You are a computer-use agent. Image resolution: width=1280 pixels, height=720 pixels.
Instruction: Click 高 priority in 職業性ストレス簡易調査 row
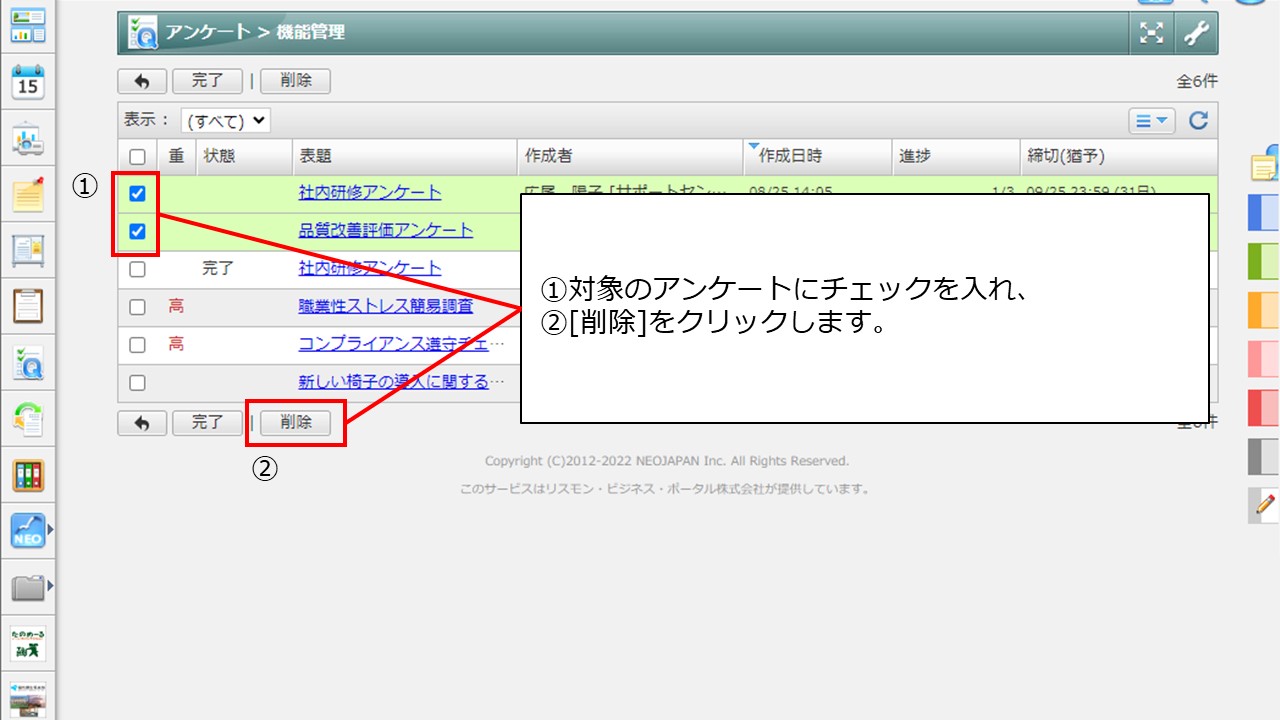[x=176, y=307]
